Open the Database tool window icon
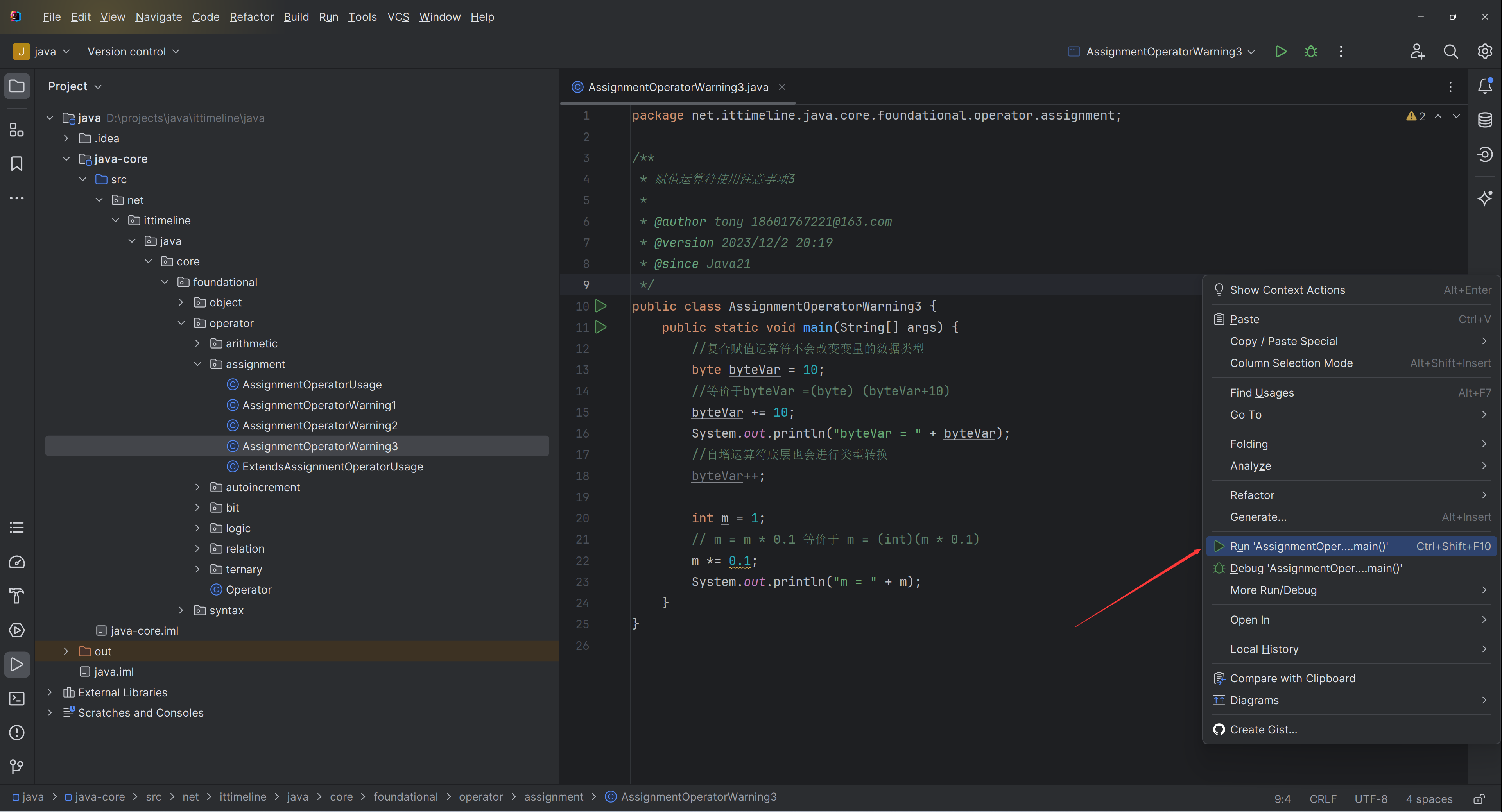1502x812 pixels. coord(1485,120)
